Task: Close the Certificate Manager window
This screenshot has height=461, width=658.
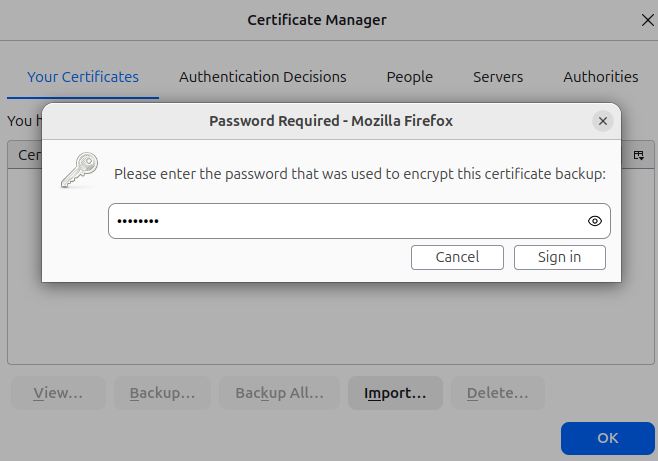Action: (646, 19)
